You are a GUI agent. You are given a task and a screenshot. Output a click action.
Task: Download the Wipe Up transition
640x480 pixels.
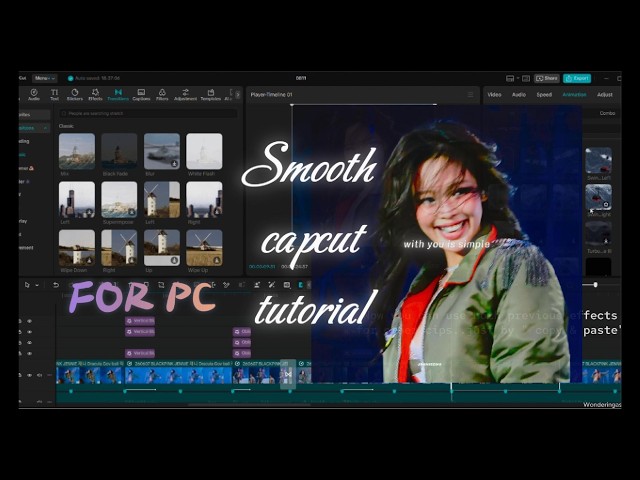pos(217,260)
